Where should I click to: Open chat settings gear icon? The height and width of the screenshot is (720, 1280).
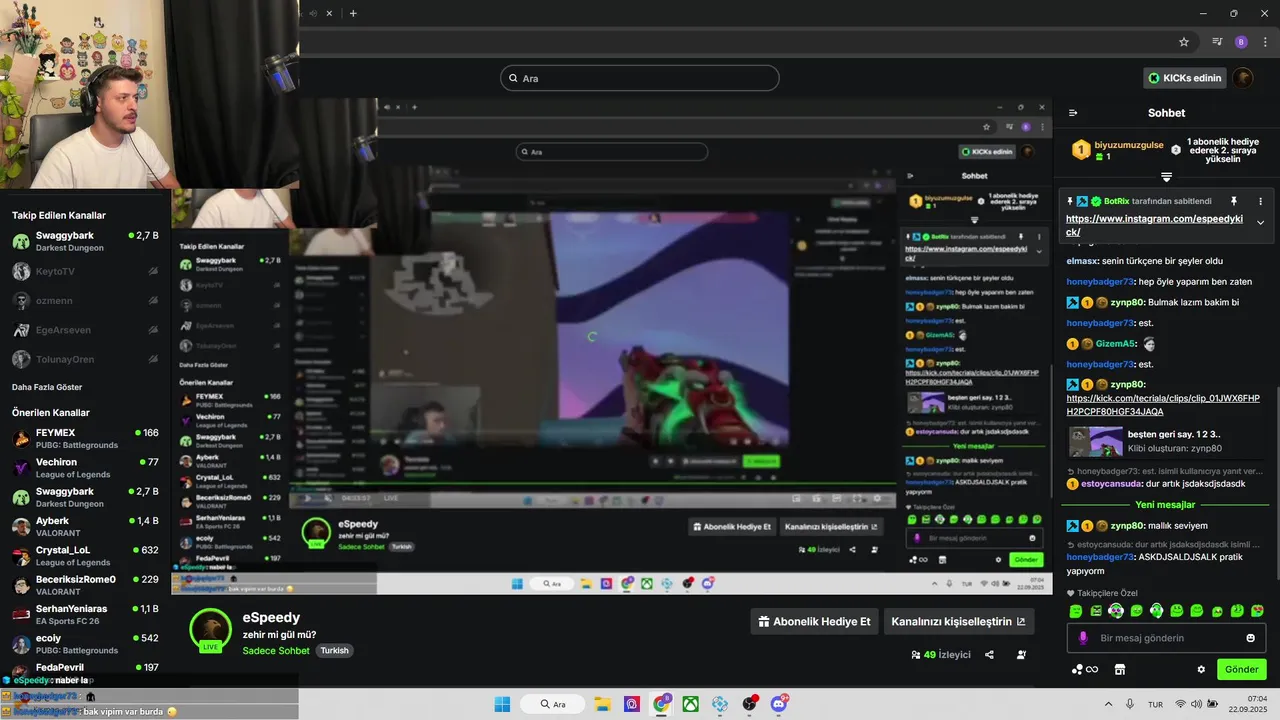tap(1201, 669)
